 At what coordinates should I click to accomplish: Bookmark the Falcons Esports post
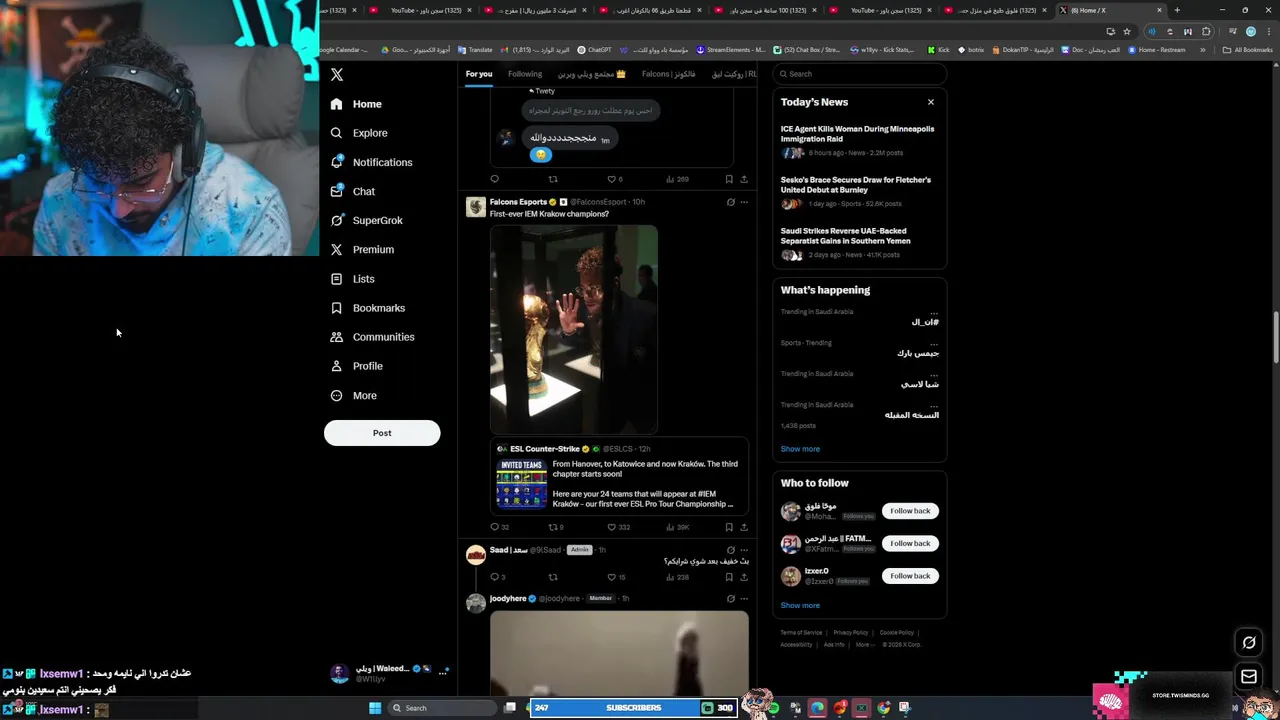(x=729, y=527)
